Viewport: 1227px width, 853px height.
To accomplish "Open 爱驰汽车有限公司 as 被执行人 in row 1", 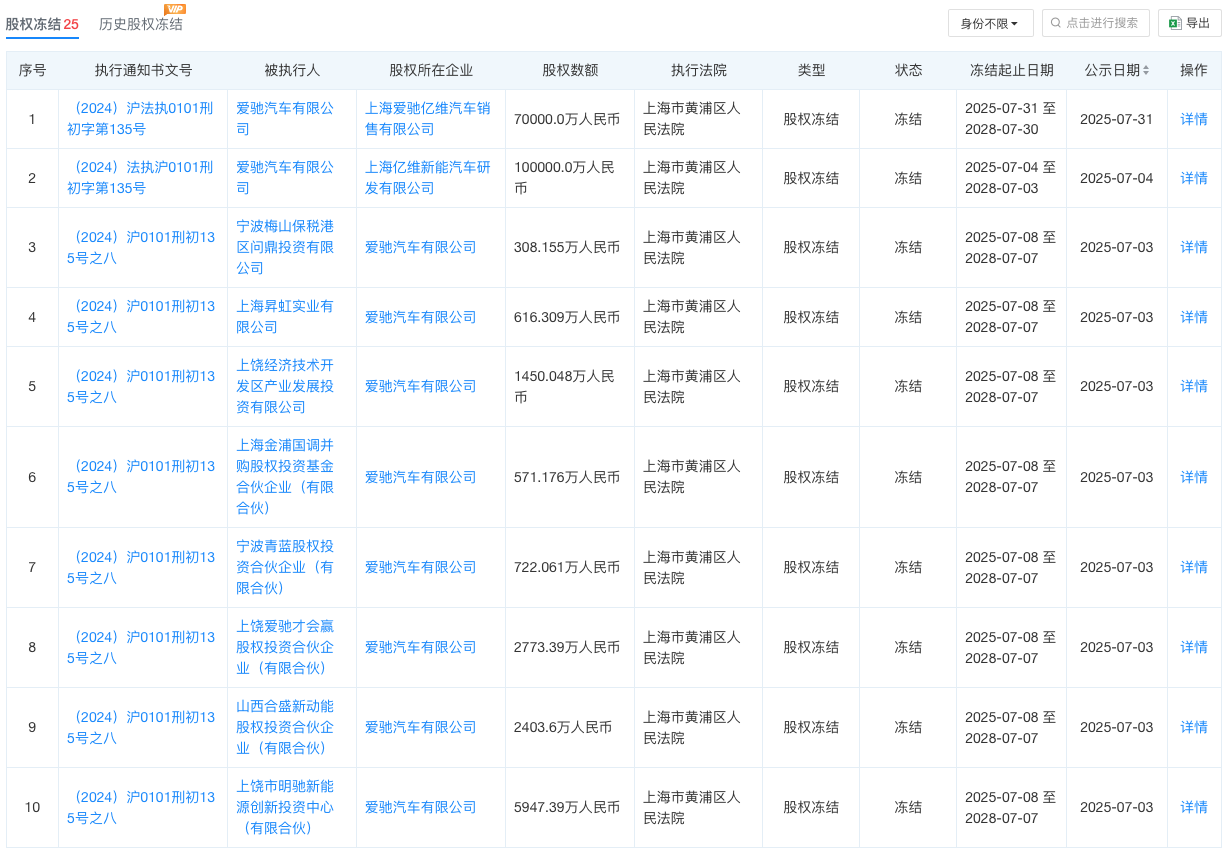I will click(x=285, y=119).
